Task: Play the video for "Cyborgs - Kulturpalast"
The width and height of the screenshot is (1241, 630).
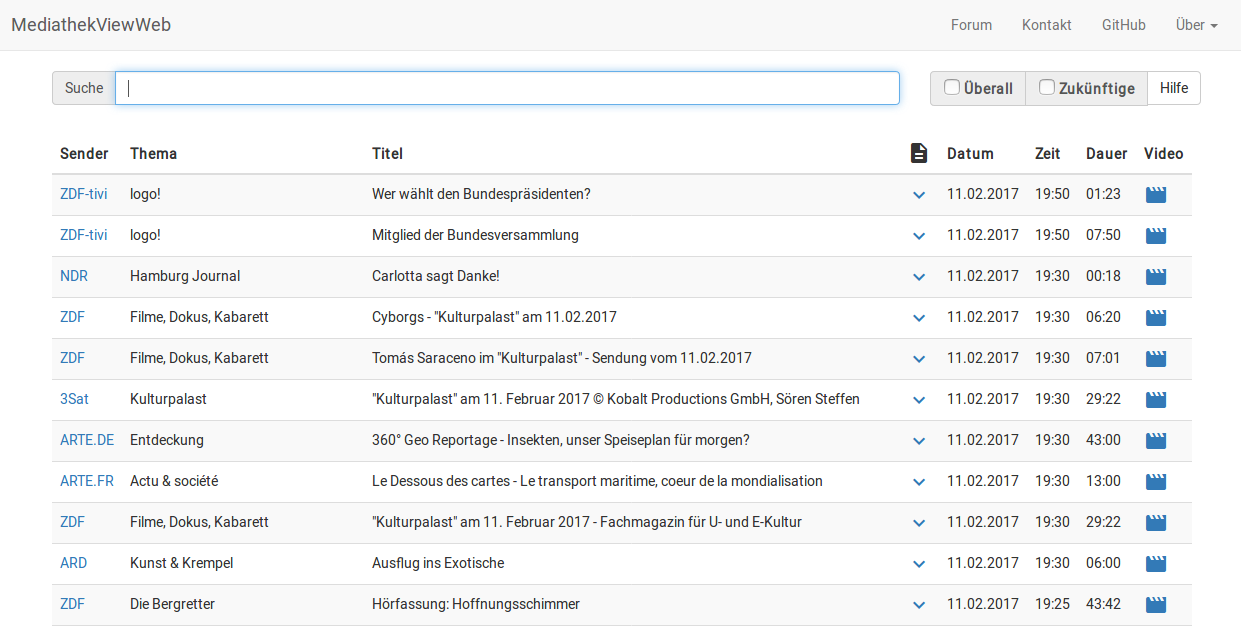Action: [x=1155, y=317]
